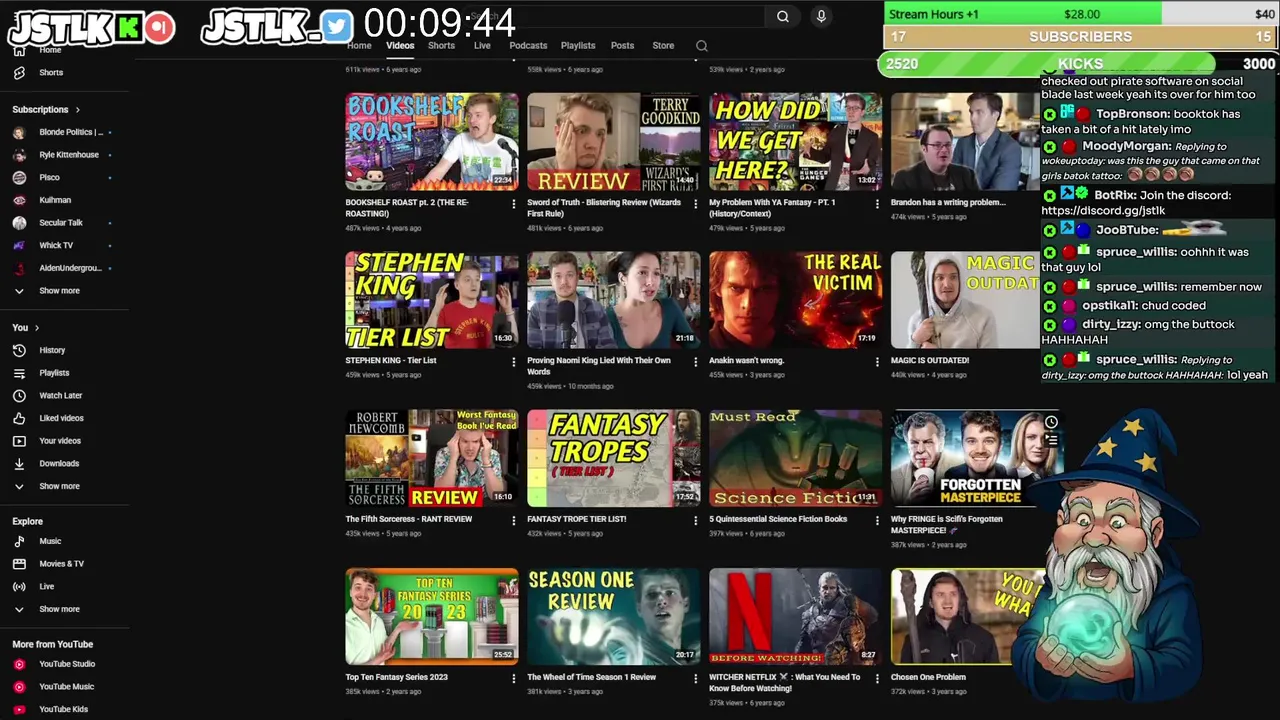Open options menu for My Problem With YA Fantasy
This screenshot has width=1280, height=720.
878,203
